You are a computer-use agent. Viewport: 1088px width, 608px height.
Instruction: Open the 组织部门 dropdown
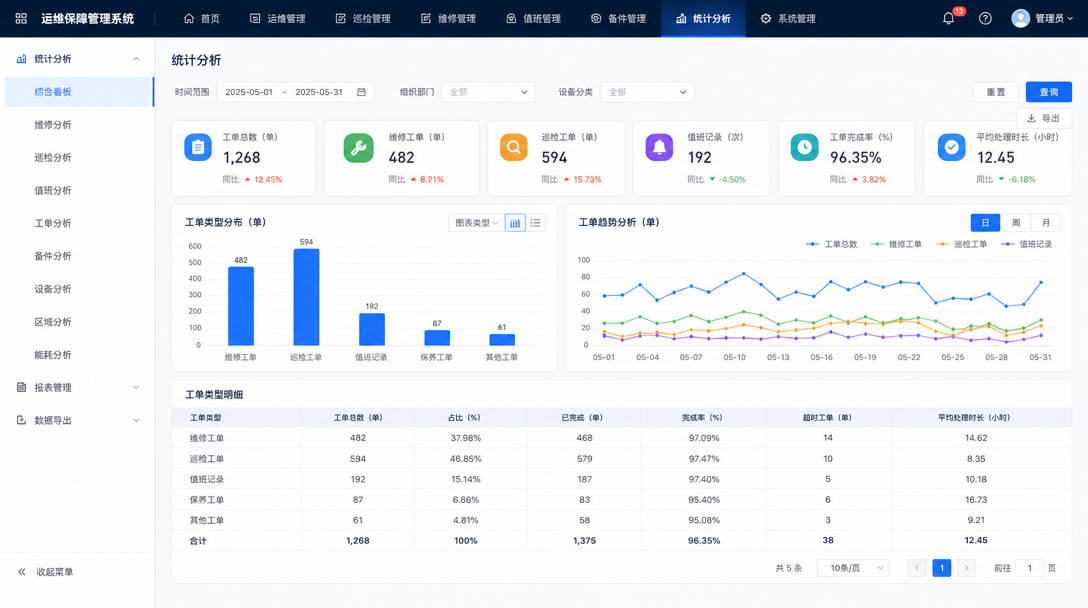click(x=488, y=92)
